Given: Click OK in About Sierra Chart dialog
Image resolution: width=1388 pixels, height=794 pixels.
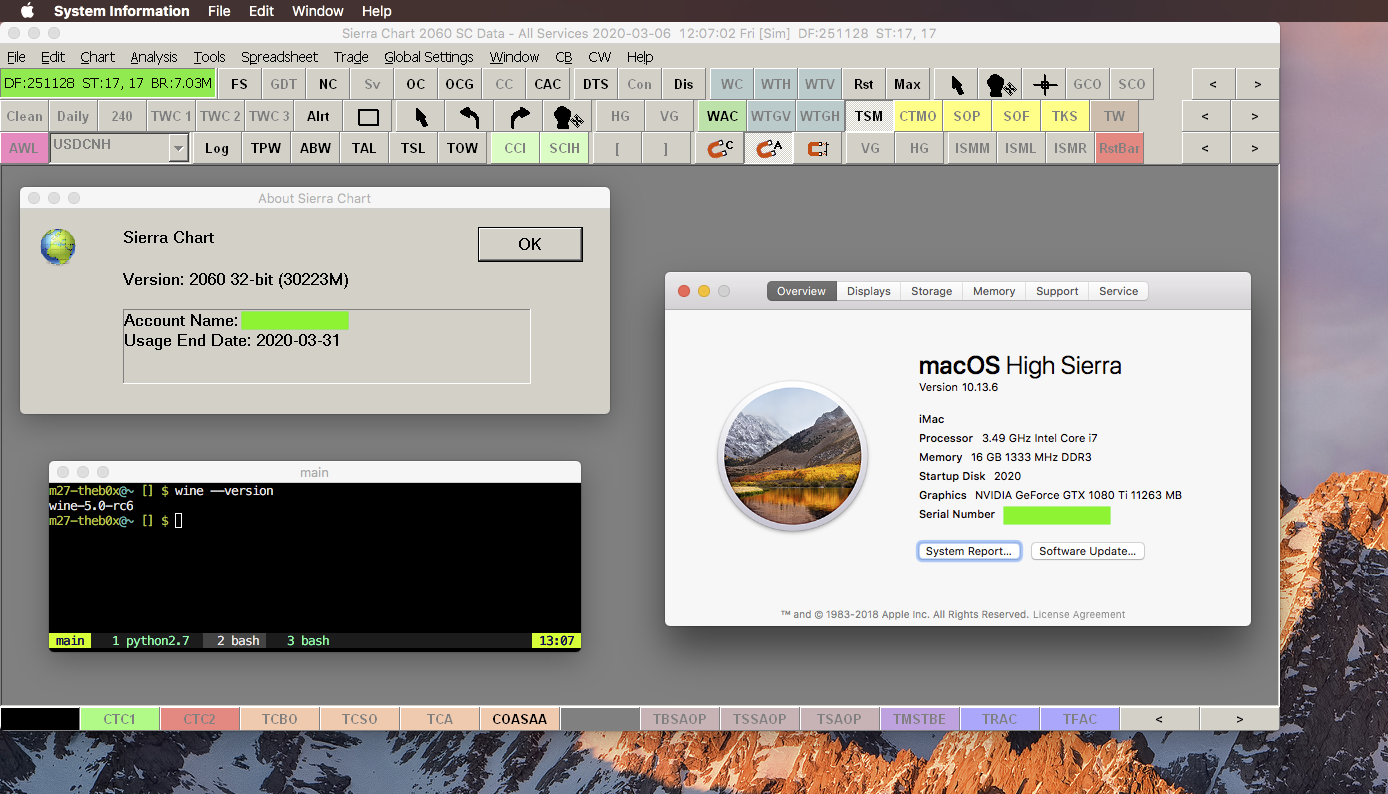Looking at the screenshot, I should (x=530, y=244).
